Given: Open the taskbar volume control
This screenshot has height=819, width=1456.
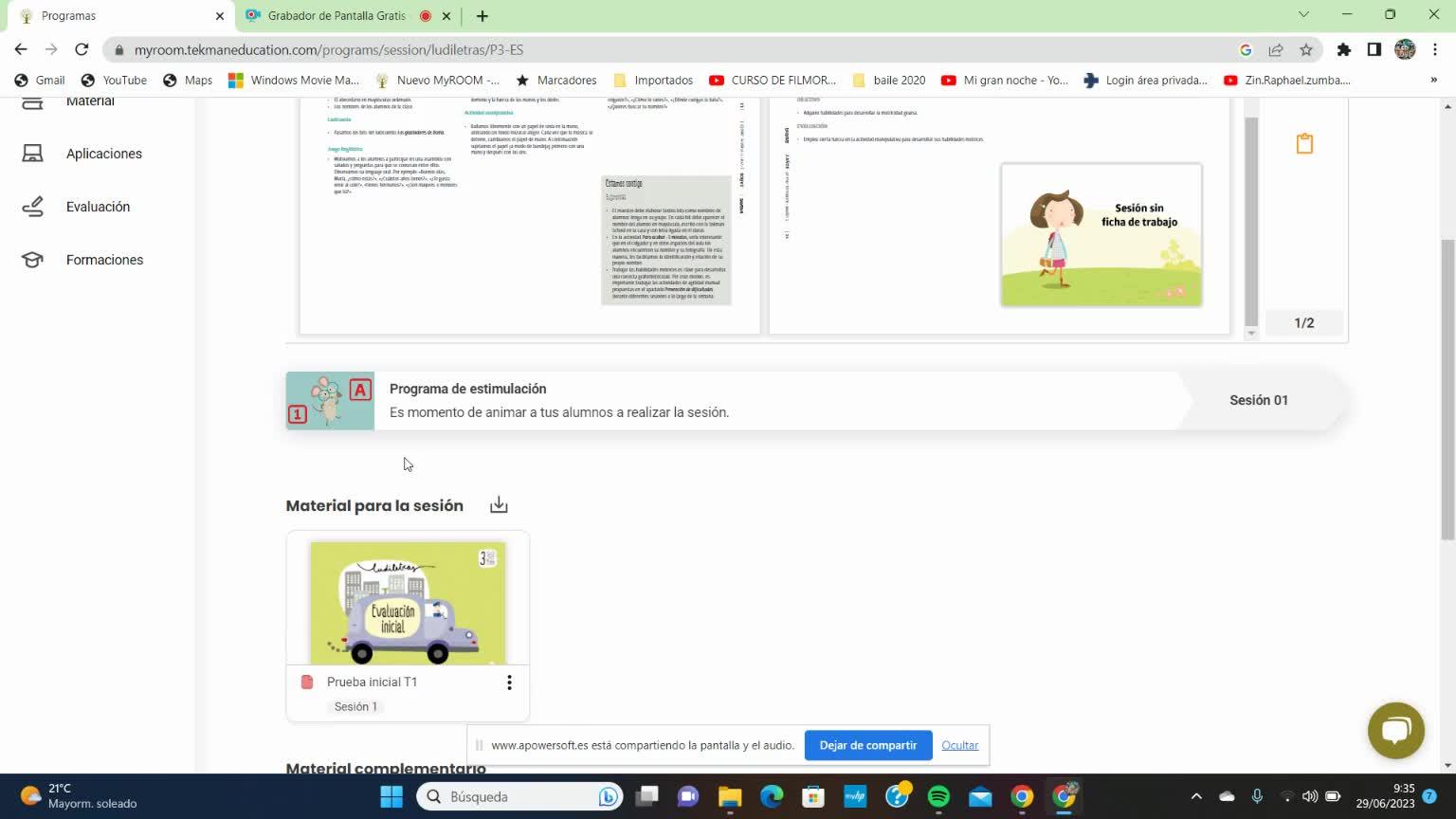Looking at the screenshot, I should coord(1310,796).
